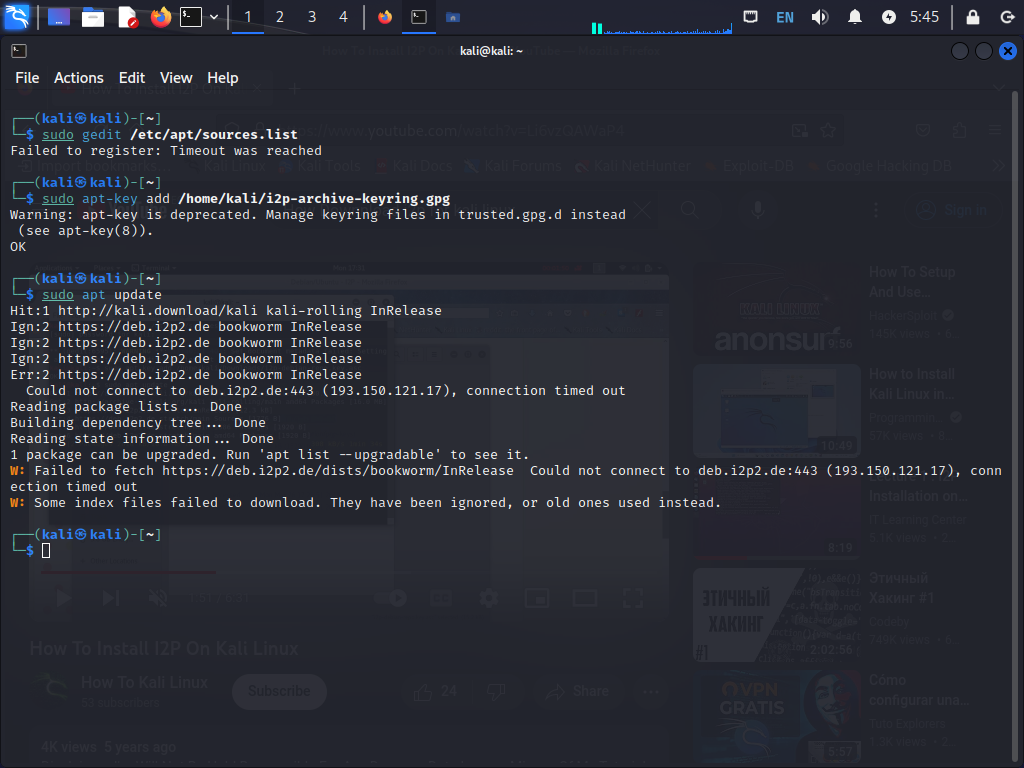The image size is (1024, 768).
Task: Maximize the terminal window
Action: pos(984,50)
